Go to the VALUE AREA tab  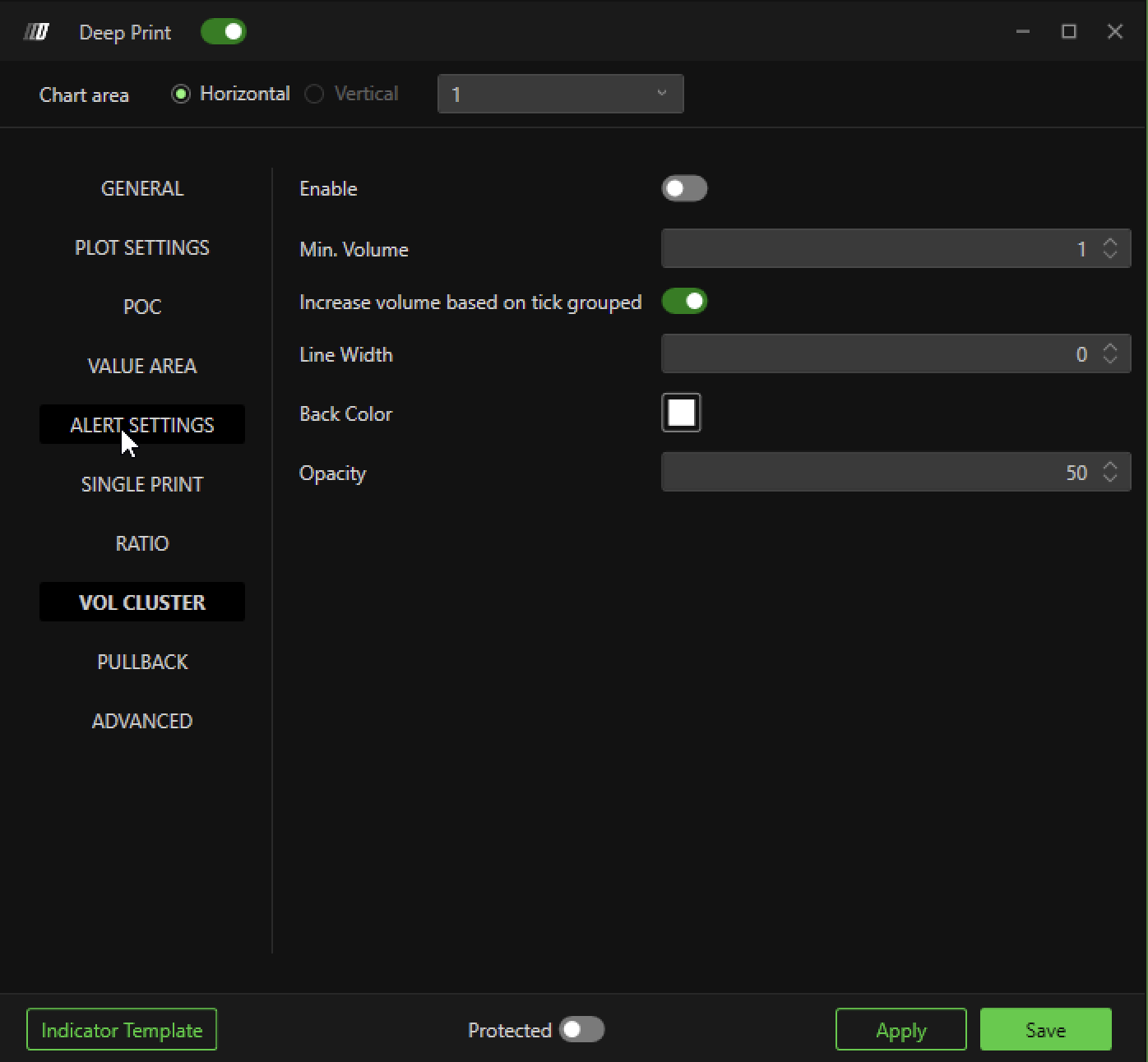coord(142,367)
